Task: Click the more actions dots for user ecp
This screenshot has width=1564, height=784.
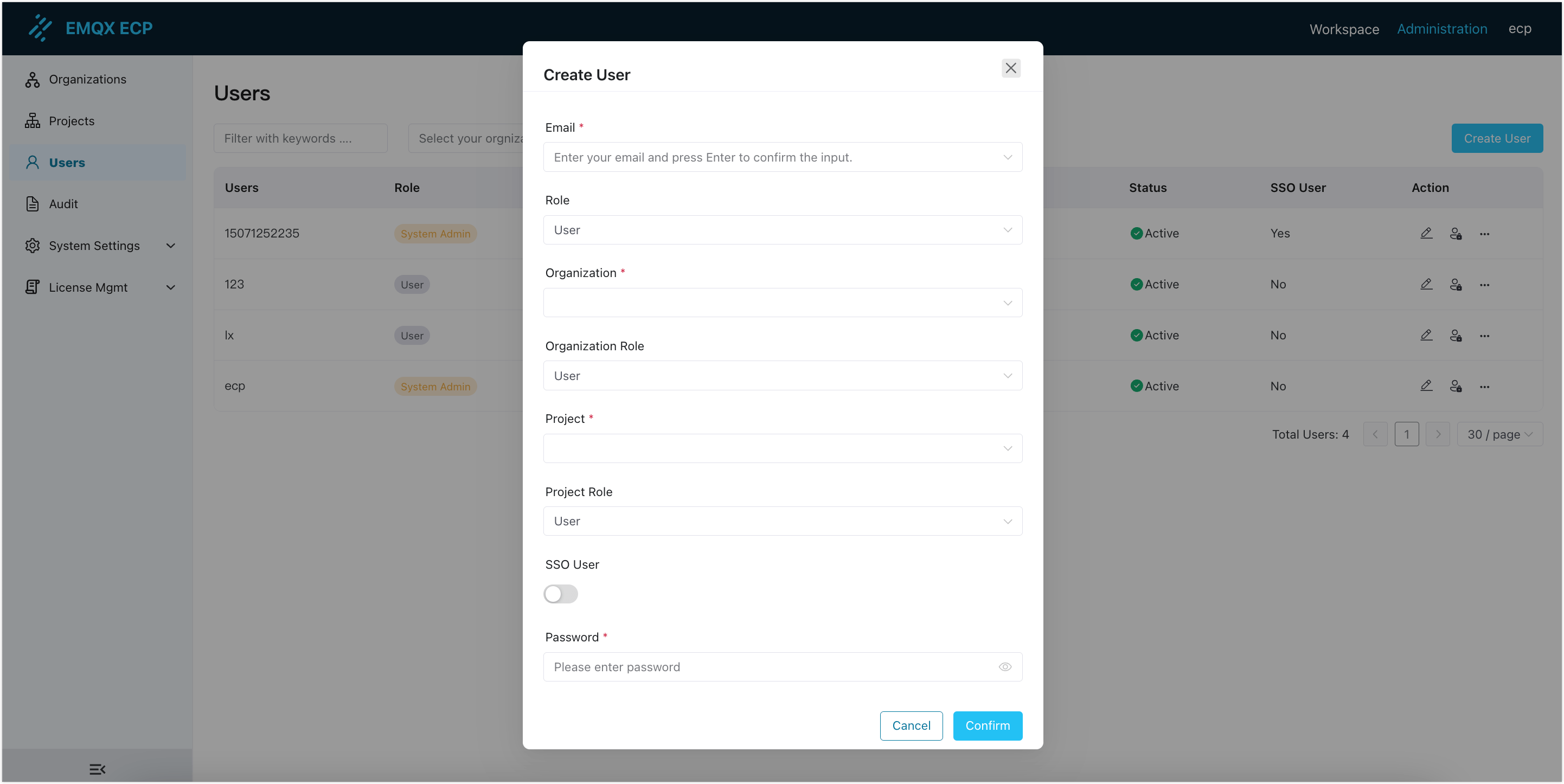Action: click(x=1484, y=387)
